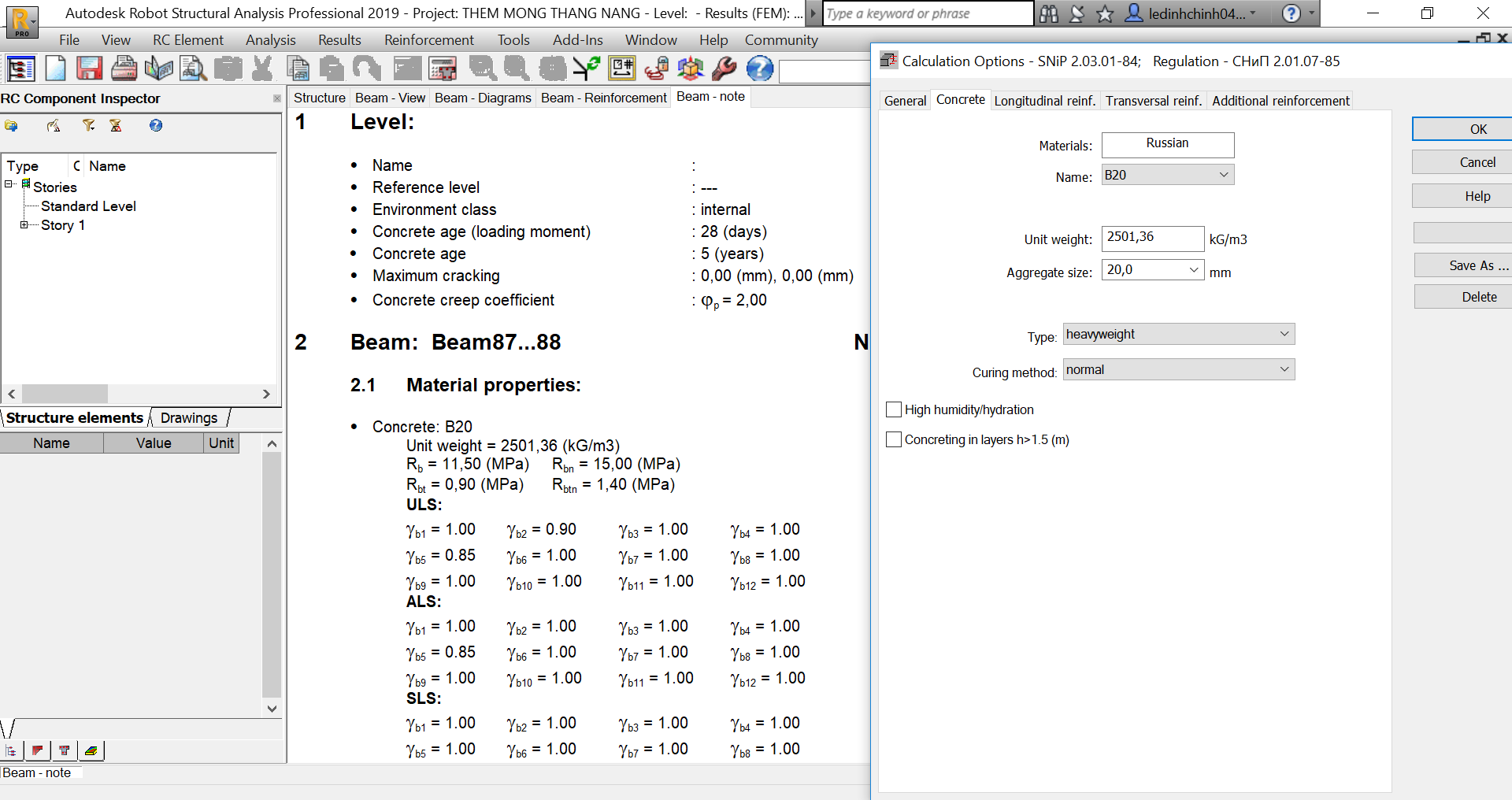Click the layout selection toolbar icon

pos(21,69)
